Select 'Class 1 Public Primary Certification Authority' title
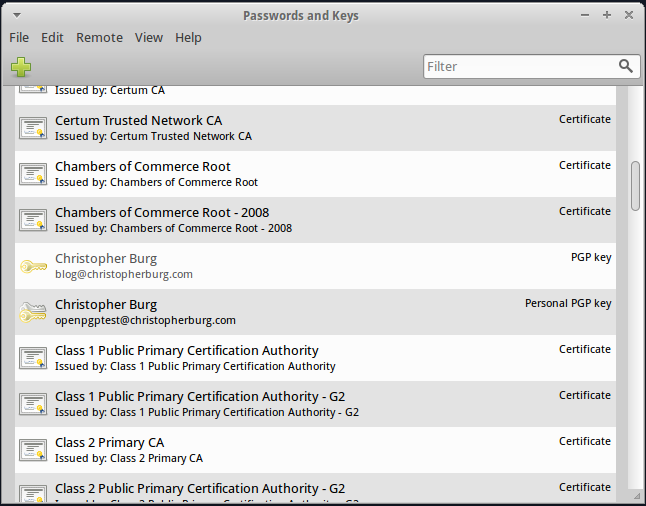646x506 pixels. click(x=187, y=351)
